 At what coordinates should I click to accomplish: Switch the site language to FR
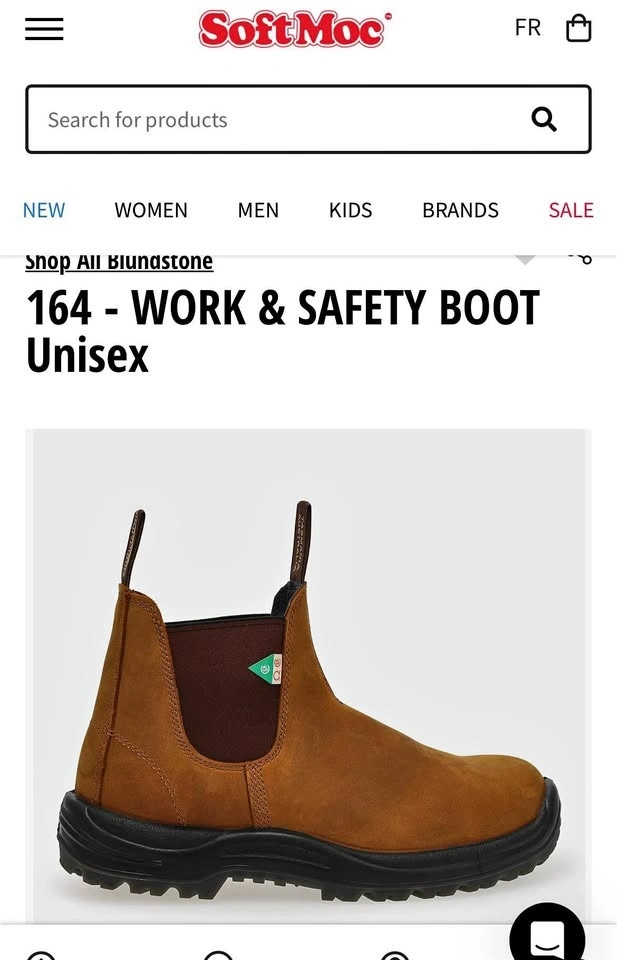tap(528, 28)
